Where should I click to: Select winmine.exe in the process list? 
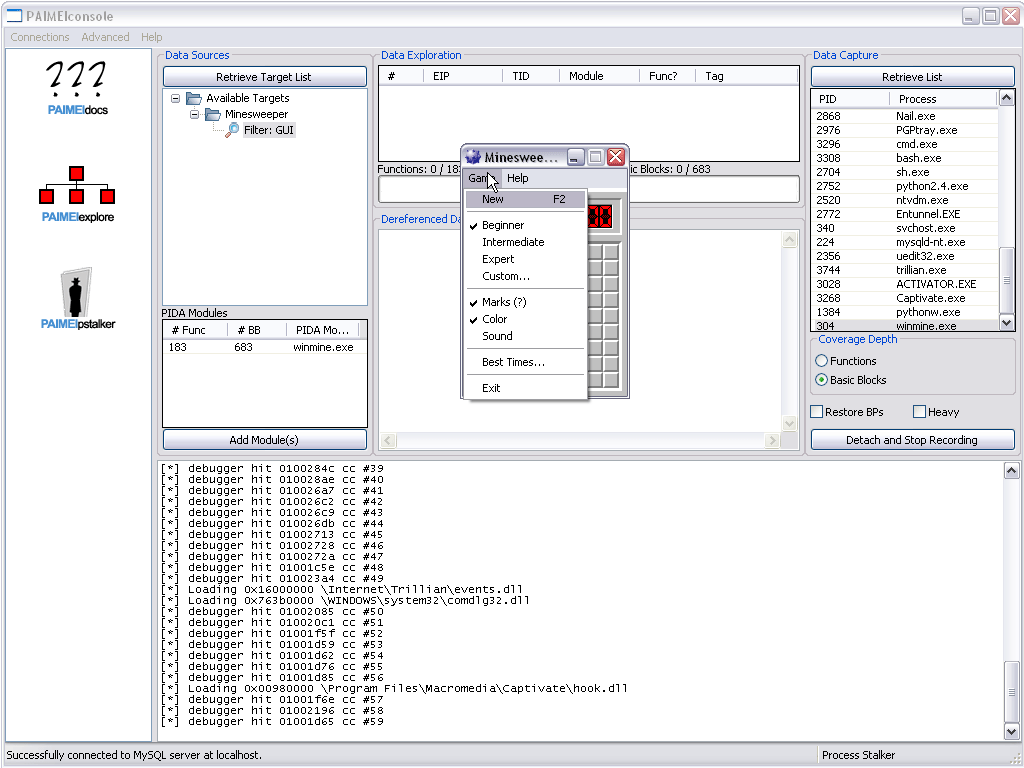[x=905, y=326]
